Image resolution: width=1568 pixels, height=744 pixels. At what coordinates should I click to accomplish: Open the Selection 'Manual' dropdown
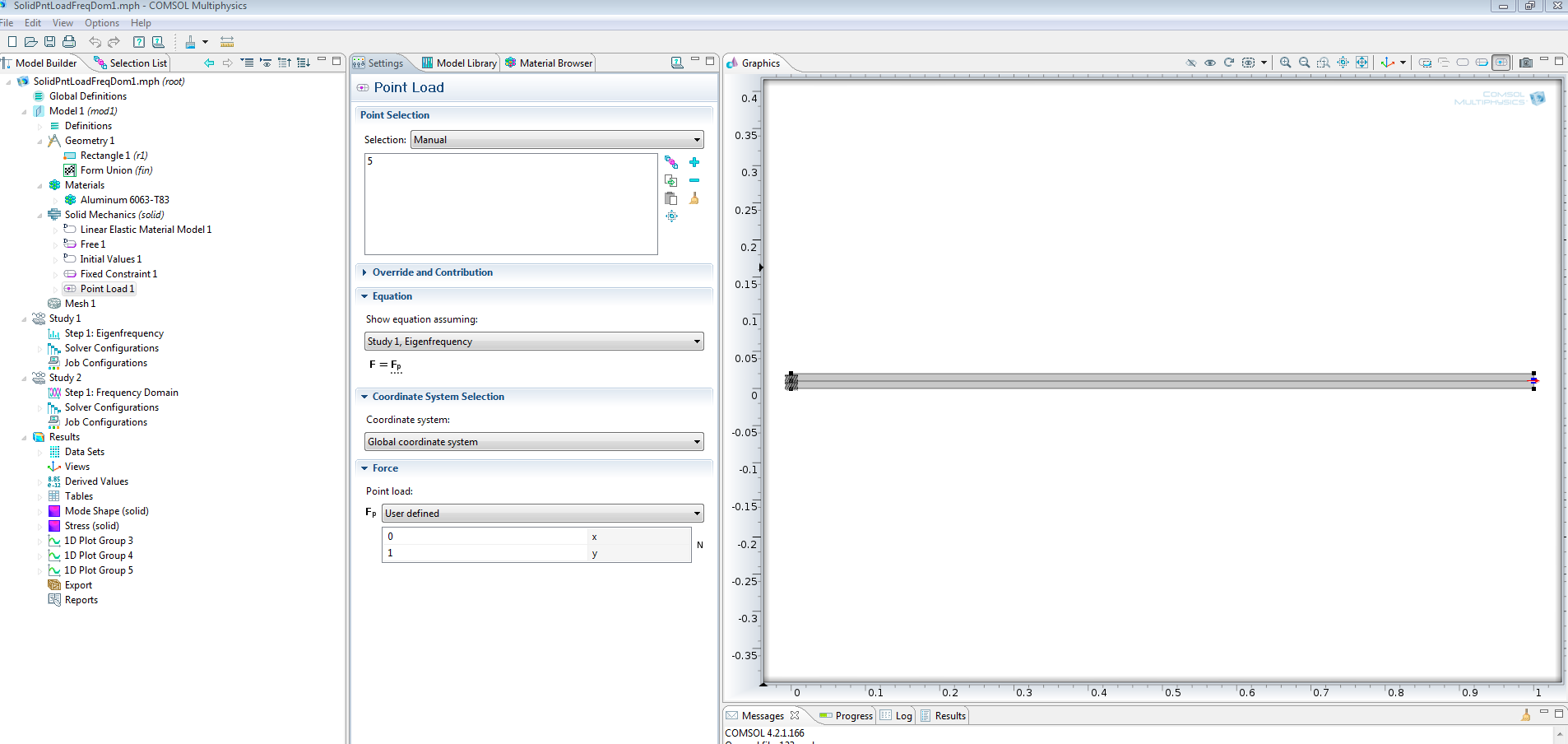(557, 140)
